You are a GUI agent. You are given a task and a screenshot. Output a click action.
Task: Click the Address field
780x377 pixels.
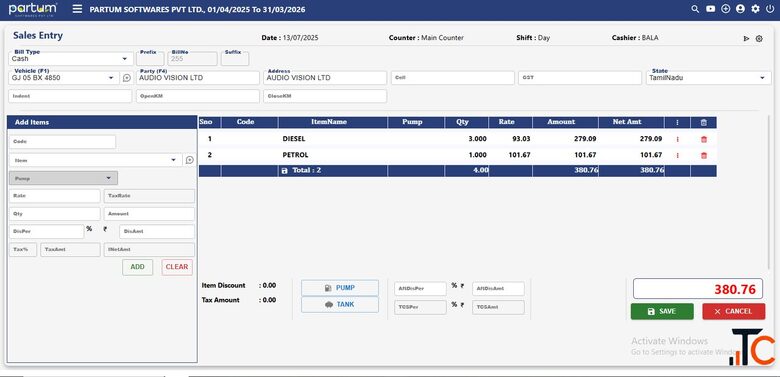[x=325, y=78]
